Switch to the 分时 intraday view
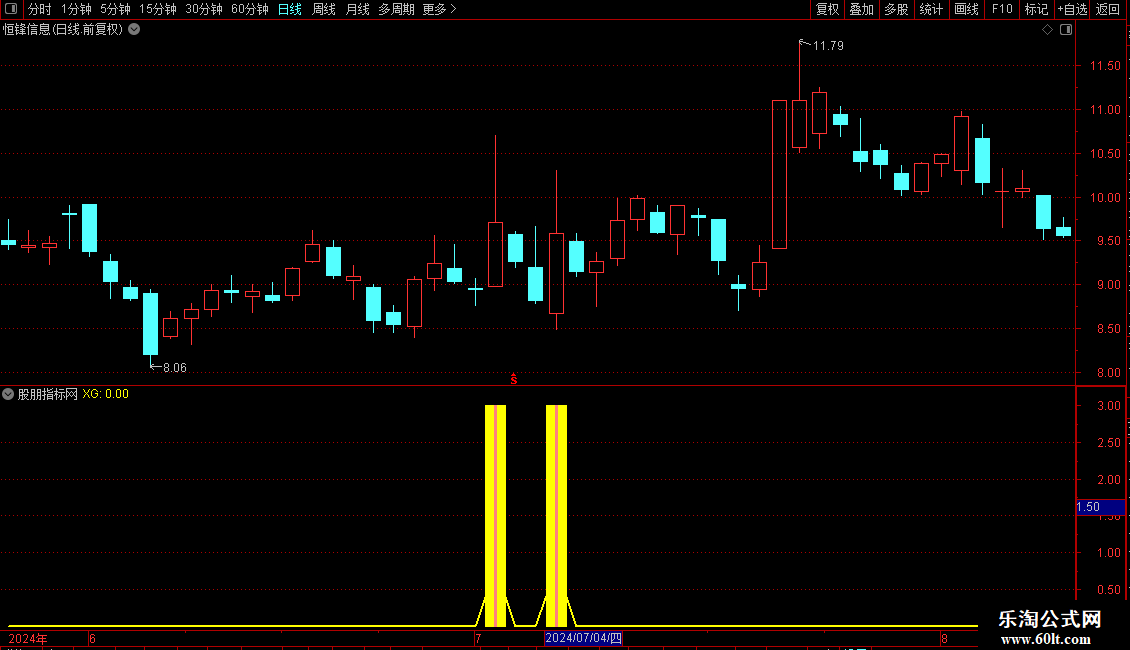Image resolution: width=1130 pixels, height=650 pixels. [40, 9]
